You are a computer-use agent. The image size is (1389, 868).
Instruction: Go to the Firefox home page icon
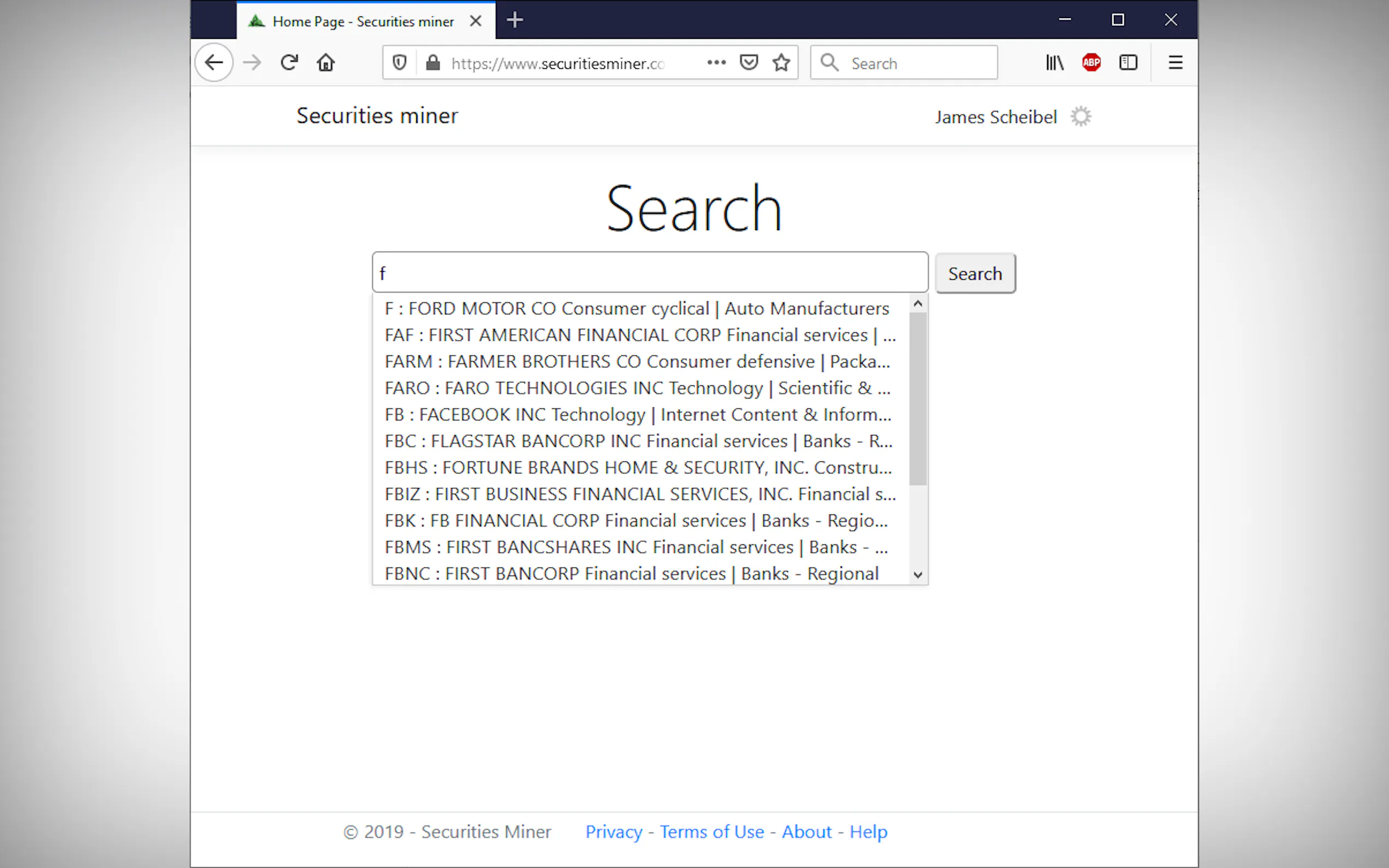(x=325, y=62)
